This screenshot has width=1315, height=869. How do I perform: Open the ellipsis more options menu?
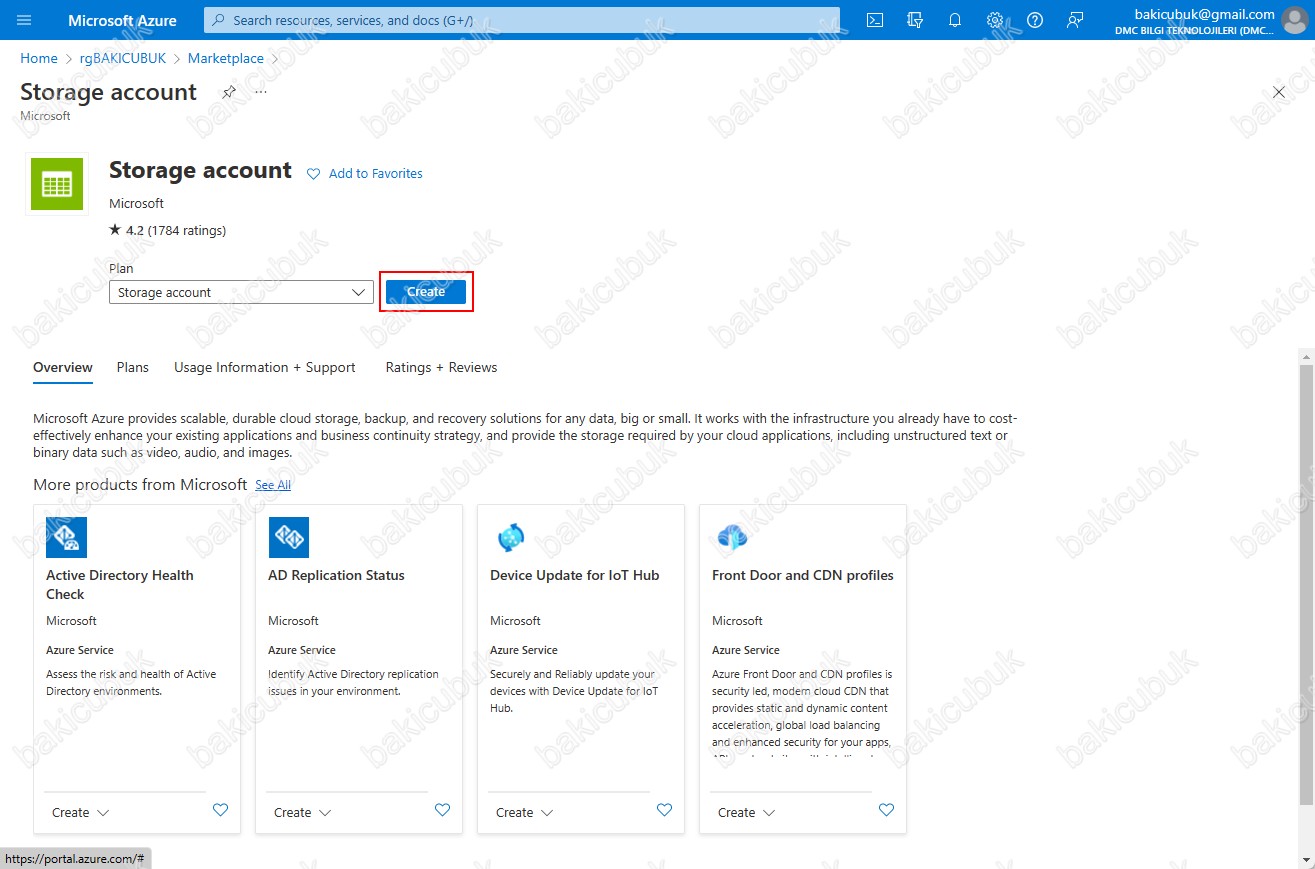(261, 92)
